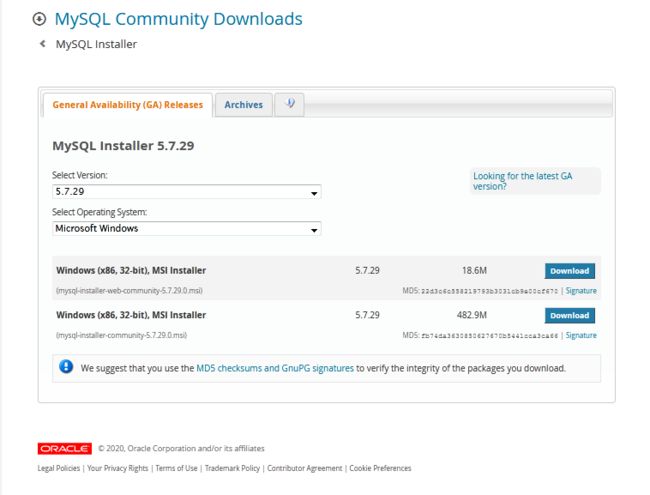
Task: Click the blue info icon in the notice
Action: 66,367
